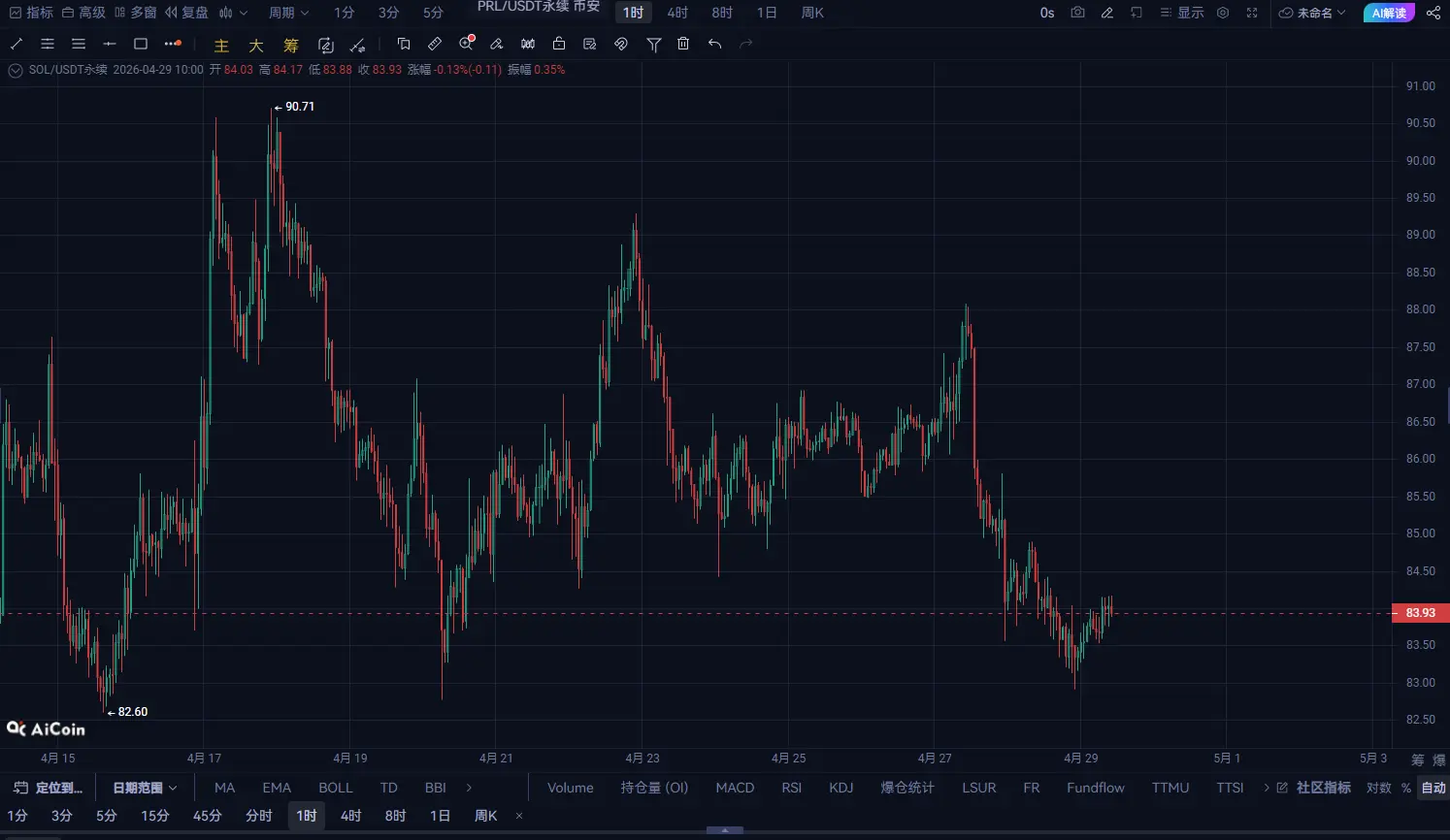Switch to the 8时 timeframe in top bar

tap(722, 13)
